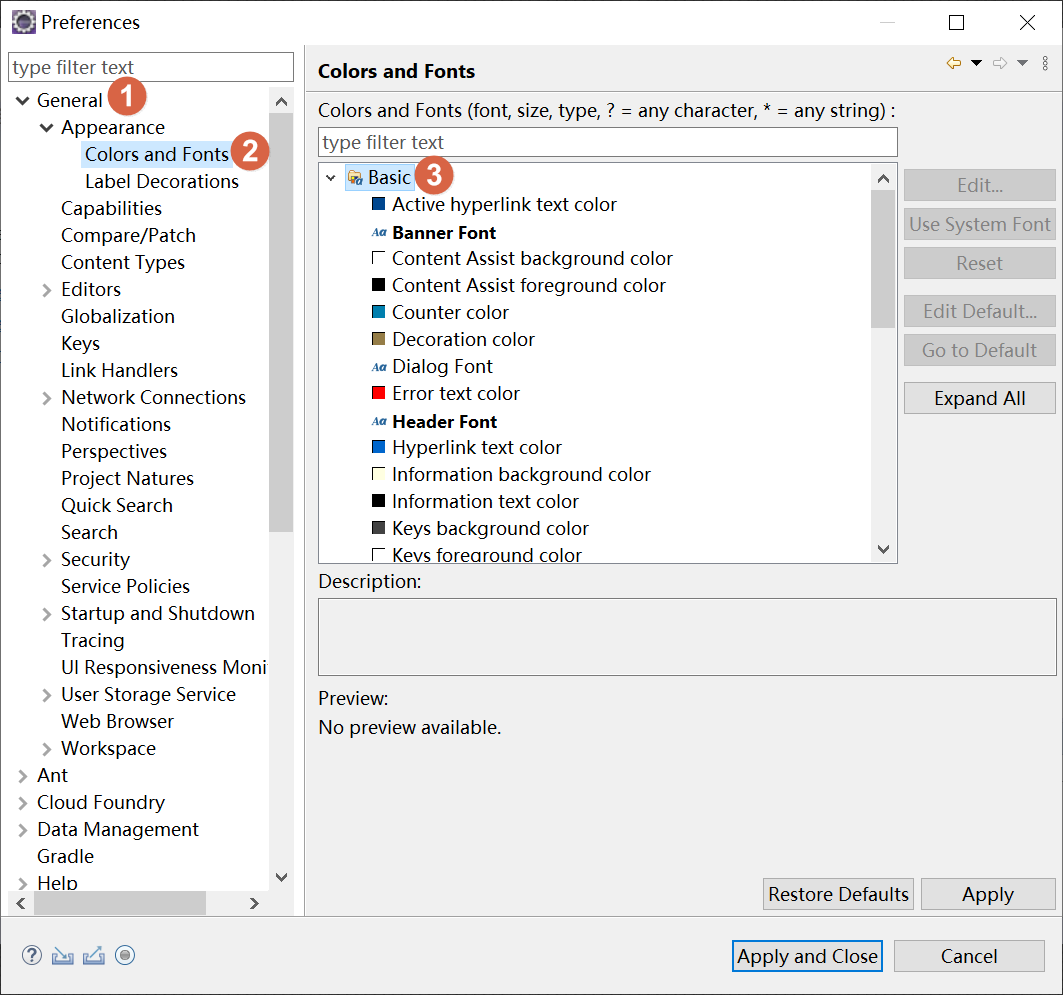The height and width of the screenshot is (995, 1063).
Task: Open the three-dot view menu icon
Action: coord(1045,64)
